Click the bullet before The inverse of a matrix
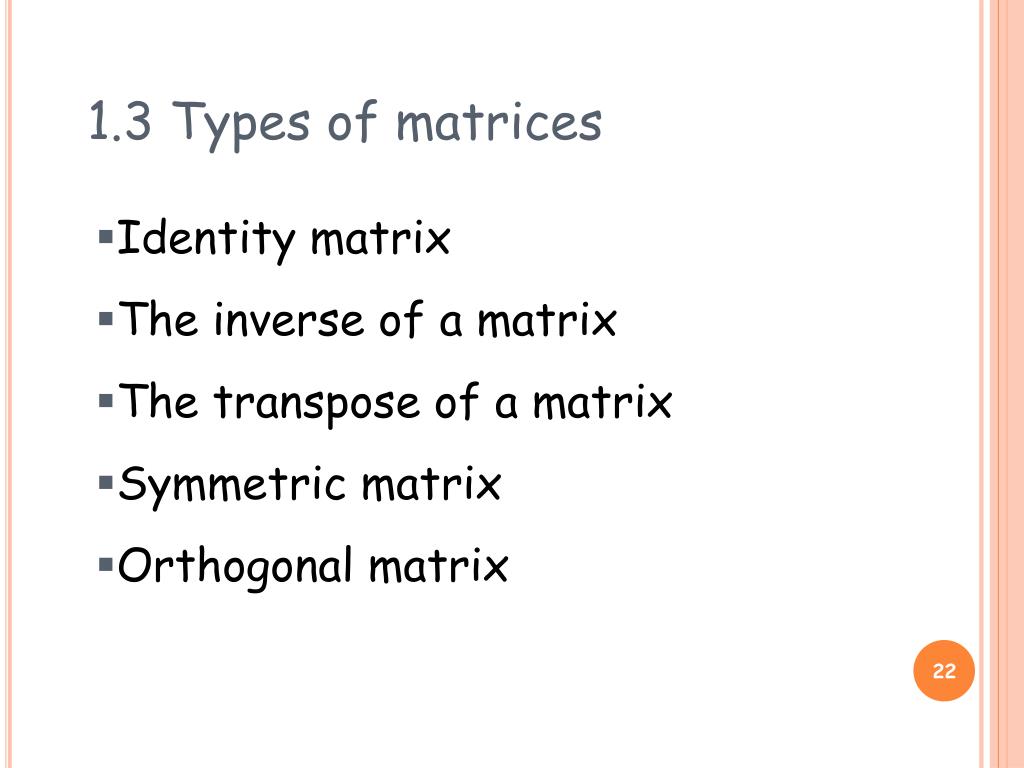 pos(106,318)
